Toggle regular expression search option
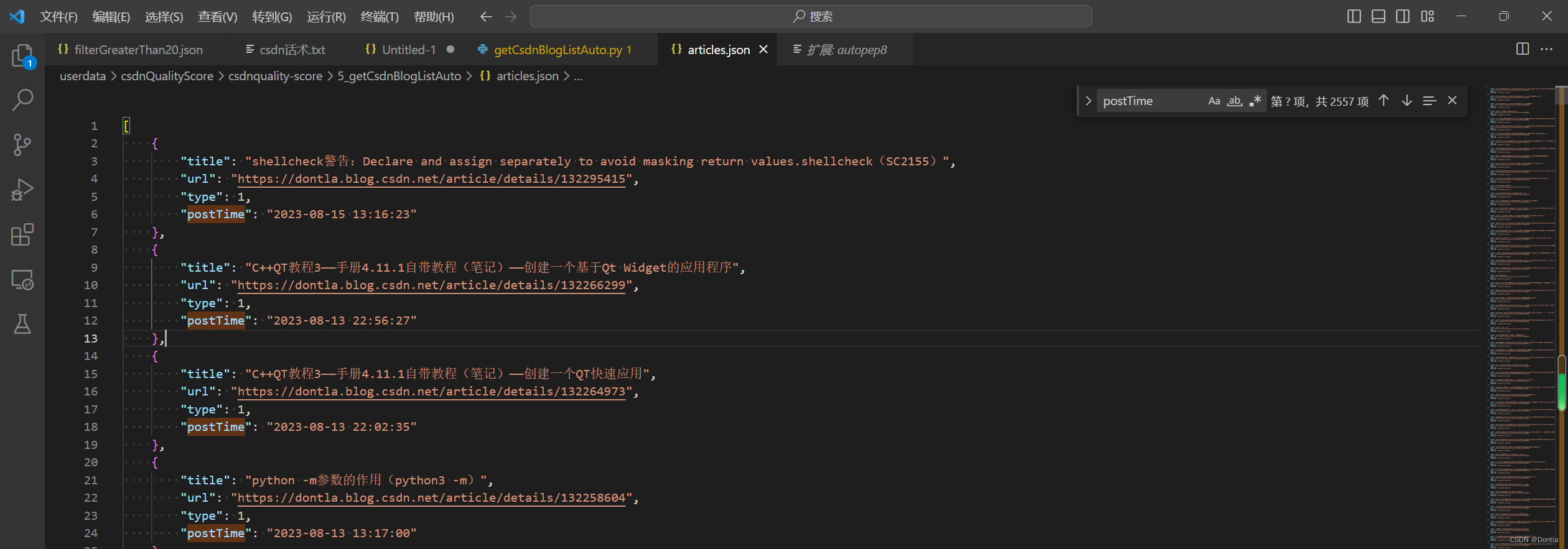 tap(1255, 101)
